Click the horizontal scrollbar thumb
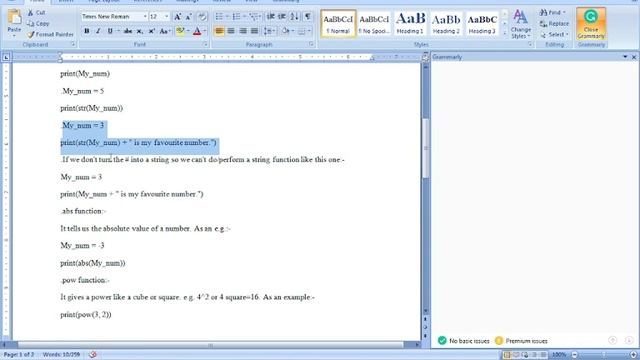 pyautogui.click(x=211, y=345)
